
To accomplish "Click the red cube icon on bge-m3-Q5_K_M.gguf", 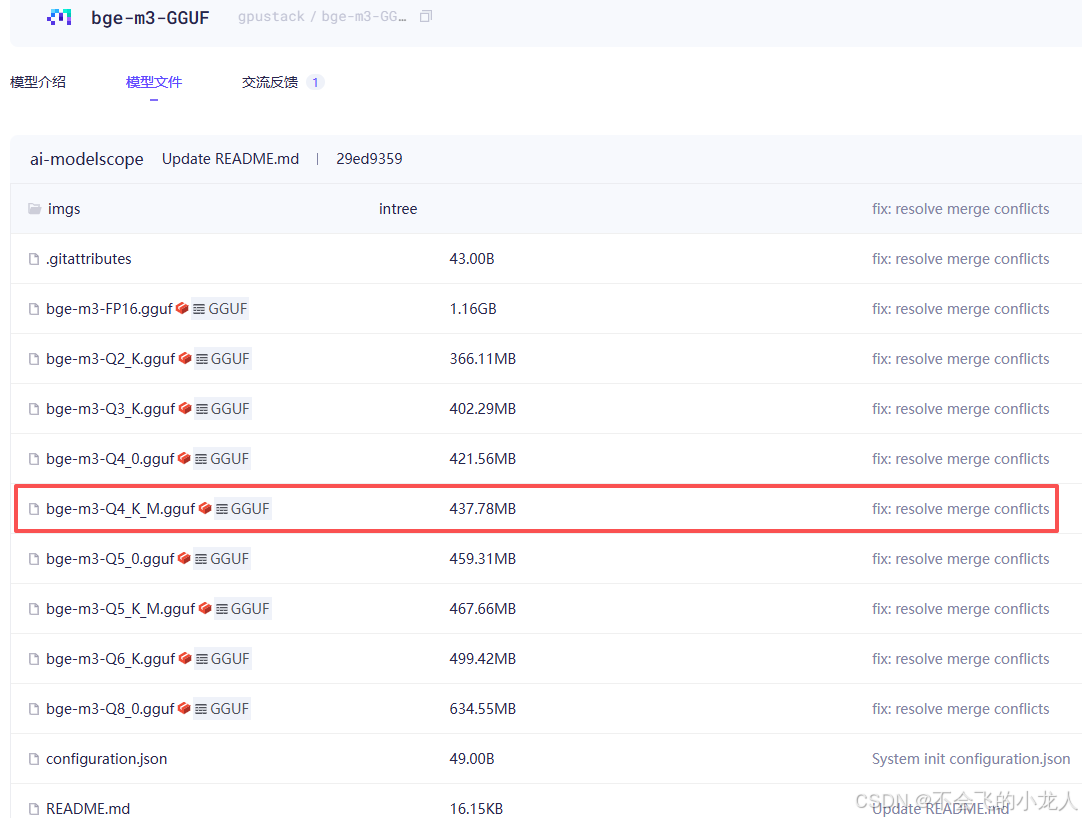I will pyautogui.click(x=205, y=608).
